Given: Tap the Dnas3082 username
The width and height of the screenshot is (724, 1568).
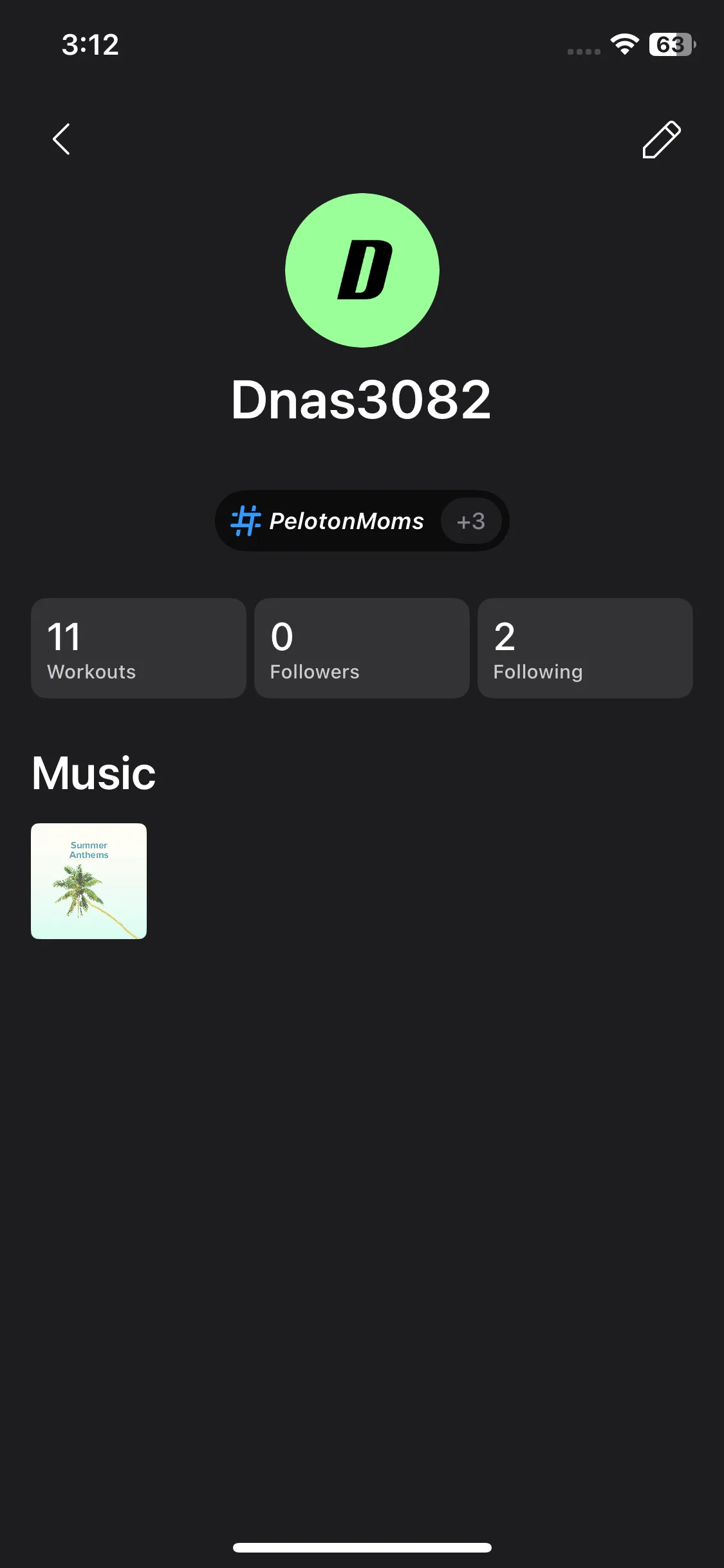Looking at the screenshot, I should tap(361, 400).
